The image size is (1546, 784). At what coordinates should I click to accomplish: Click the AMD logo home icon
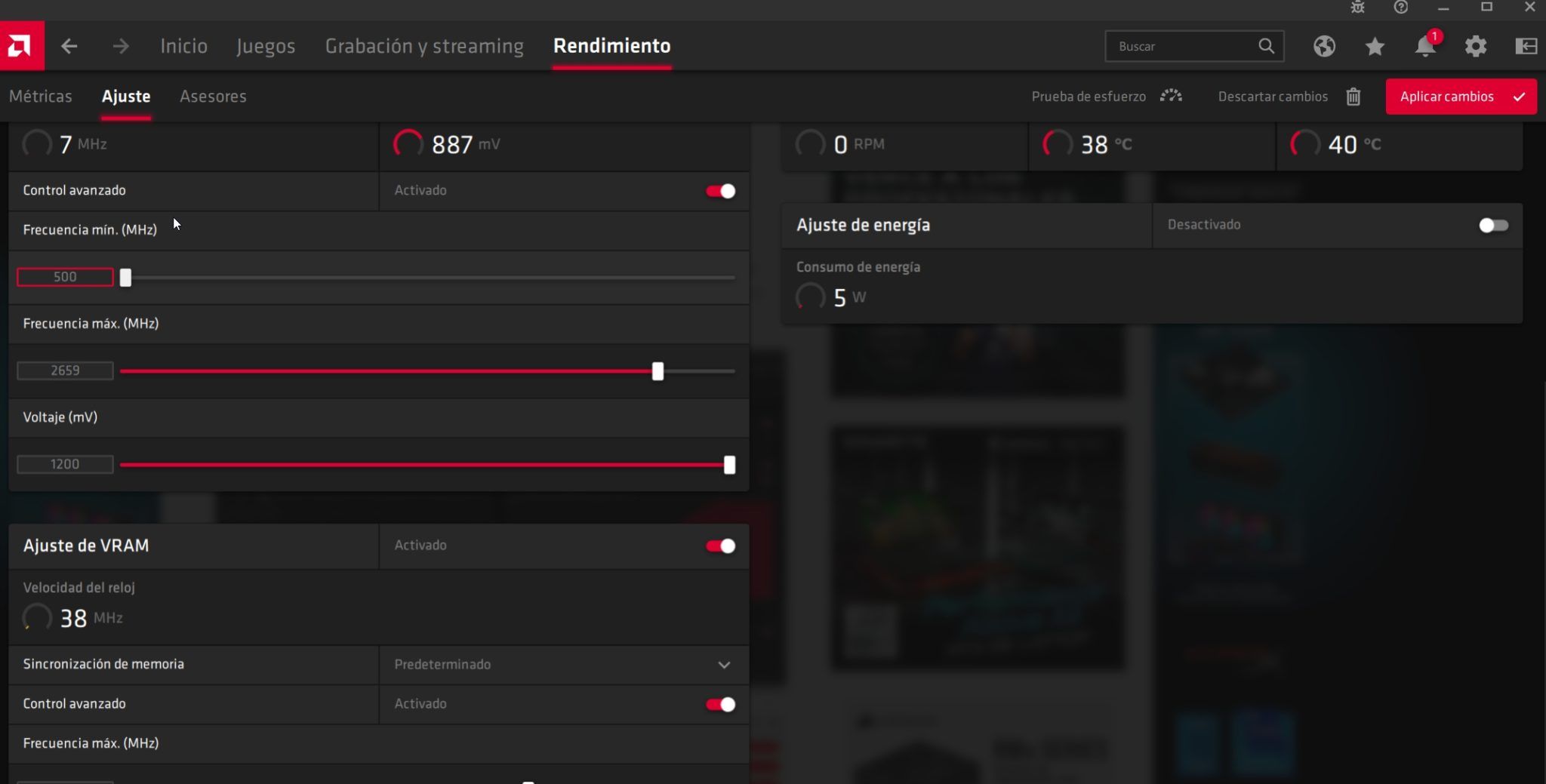pos(21,46)
